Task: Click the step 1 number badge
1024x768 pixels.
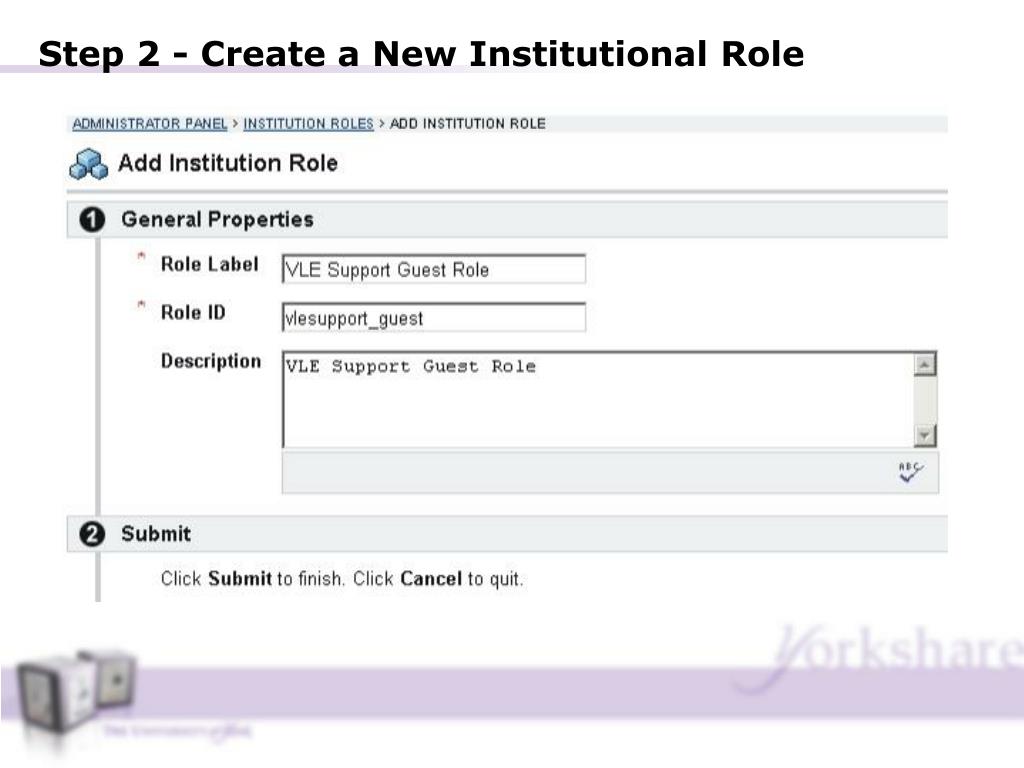Action: (x=91, y=219)
